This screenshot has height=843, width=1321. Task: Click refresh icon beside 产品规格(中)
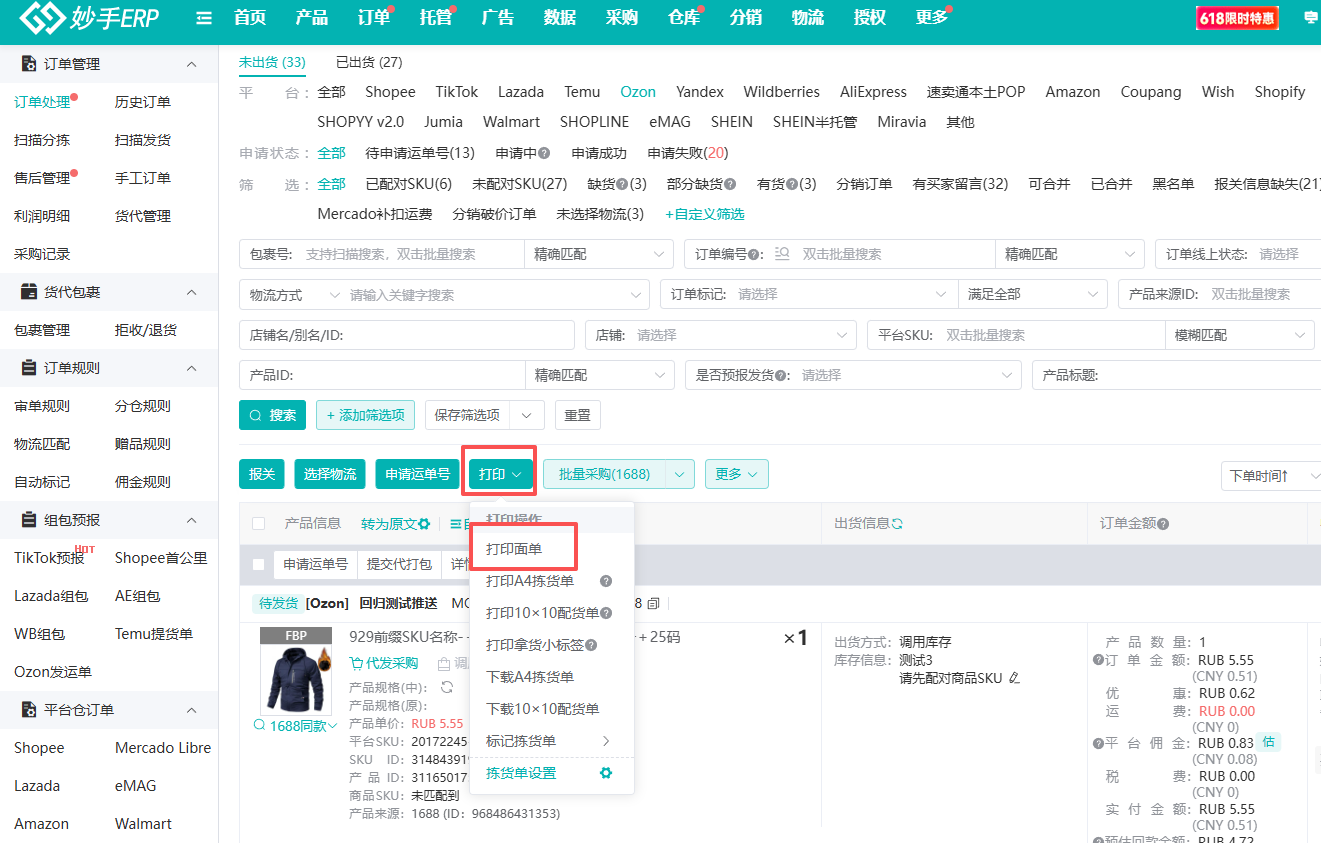click(x=447, y=687)
